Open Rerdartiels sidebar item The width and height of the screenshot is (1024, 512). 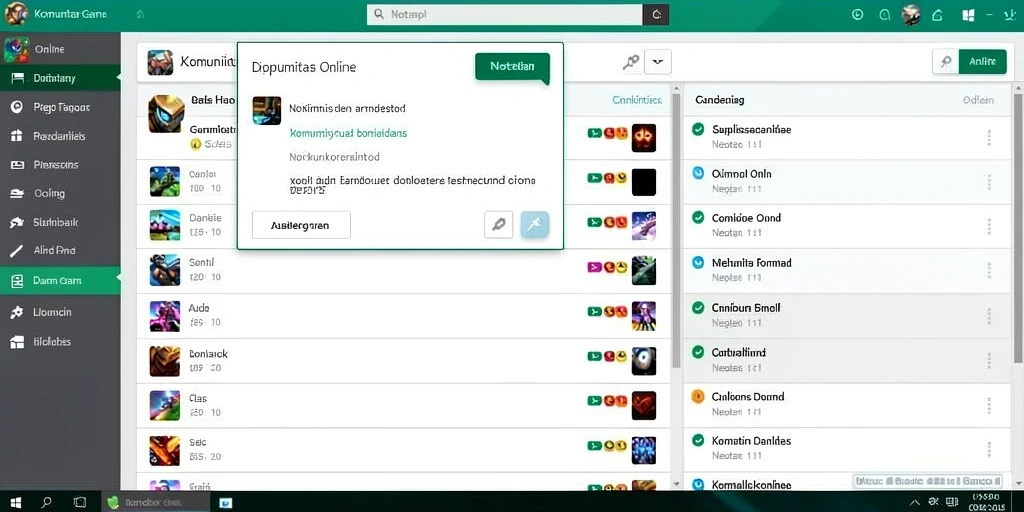coord(60,136)
